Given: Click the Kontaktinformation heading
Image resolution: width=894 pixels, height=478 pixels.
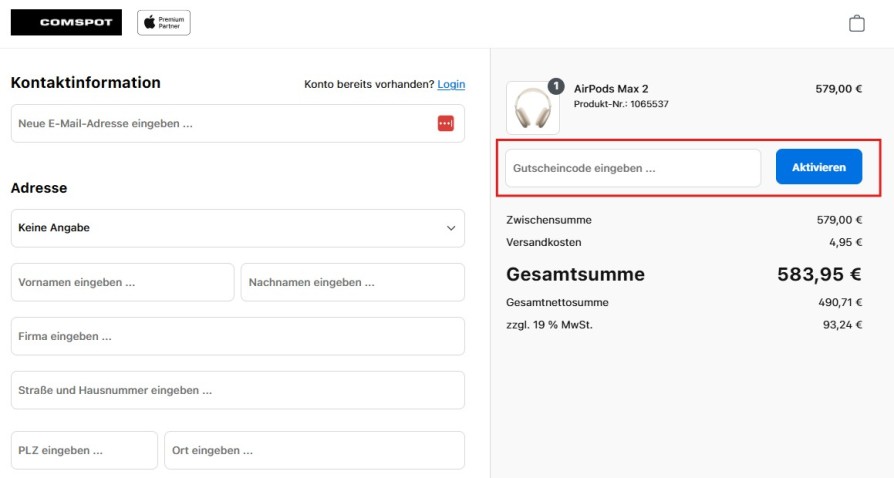Looking at the screenshot, I should click(86, 83).
